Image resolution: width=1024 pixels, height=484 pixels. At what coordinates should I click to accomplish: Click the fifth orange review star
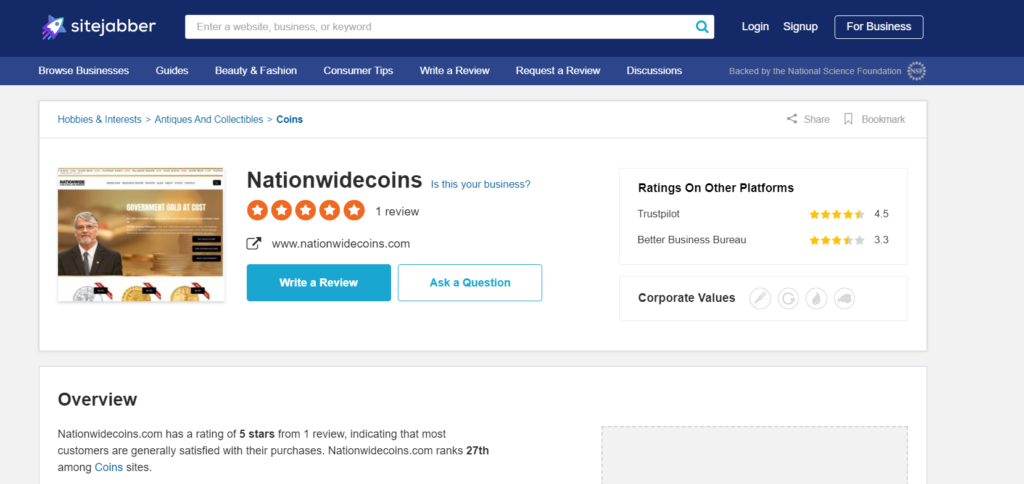354,210
